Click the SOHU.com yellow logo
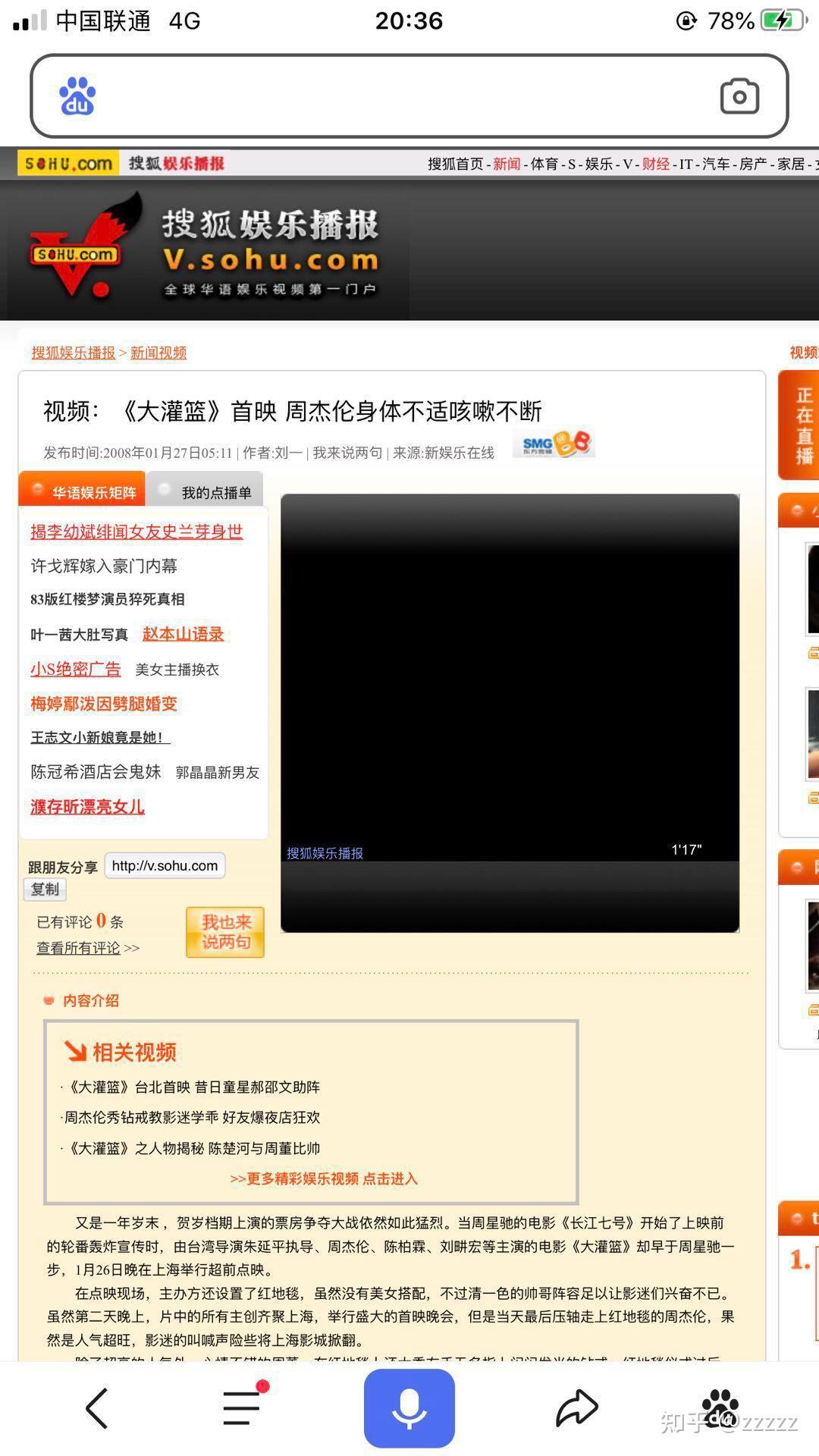The image size is (819, 1456). pos(68,163)
